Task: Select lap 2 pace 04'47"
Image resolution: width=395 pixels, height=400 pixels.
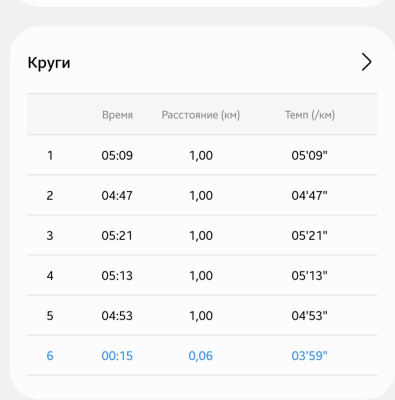Action: coord(309,195)
